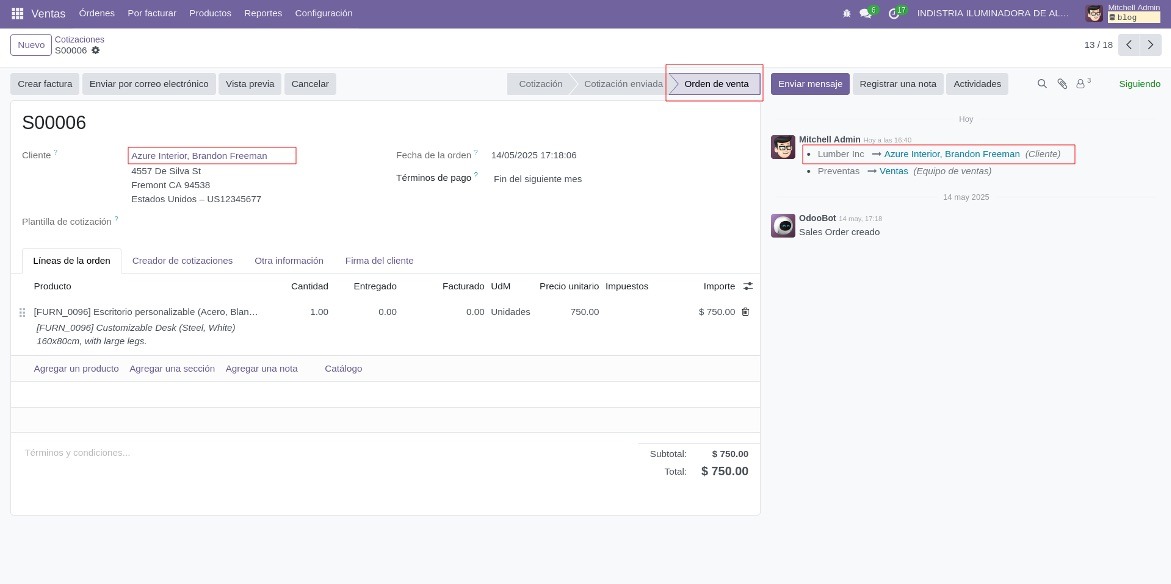Delete the order line with trash icon
The image size is (1171, 584).
pyautogui.click(x=745, y=311)
